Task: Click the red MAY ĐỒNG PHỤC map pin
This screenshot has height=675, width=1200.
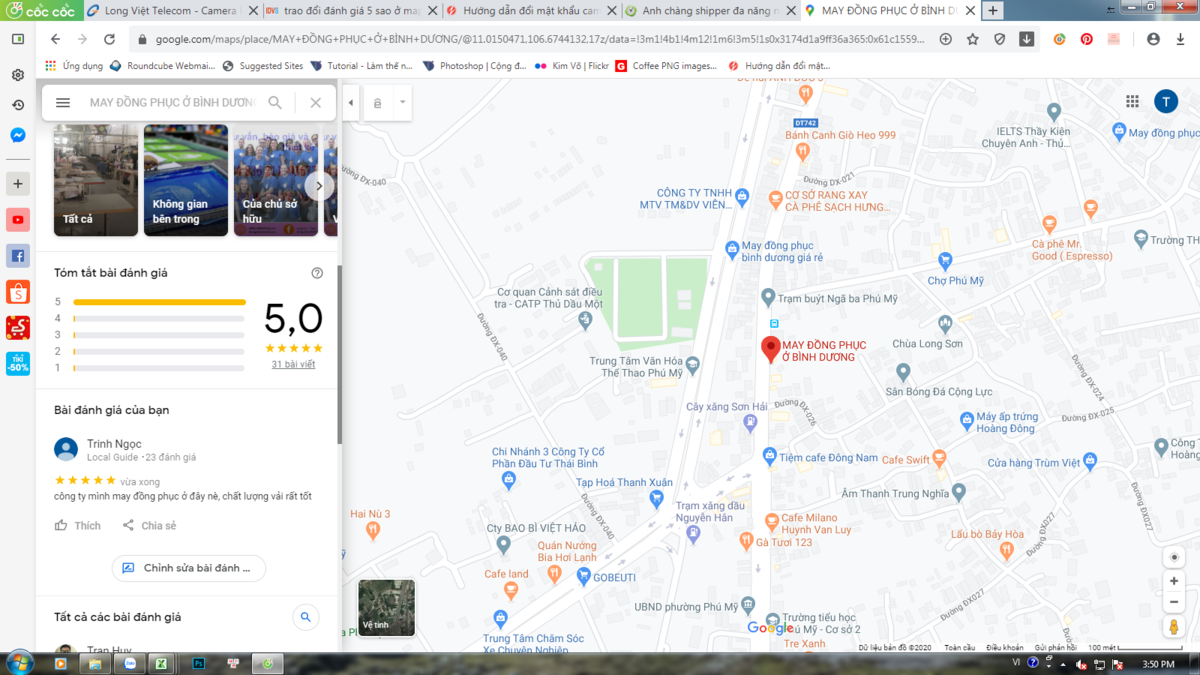Action: [x=770, y=349]
